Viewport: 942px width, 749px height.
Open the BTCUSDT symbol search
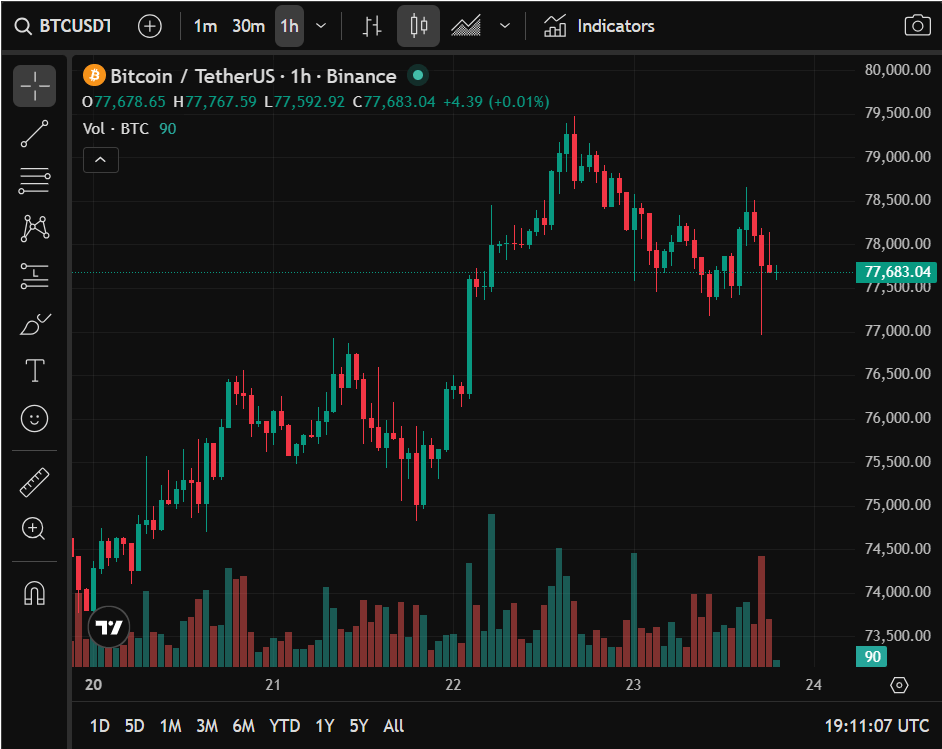pos(64,26)
